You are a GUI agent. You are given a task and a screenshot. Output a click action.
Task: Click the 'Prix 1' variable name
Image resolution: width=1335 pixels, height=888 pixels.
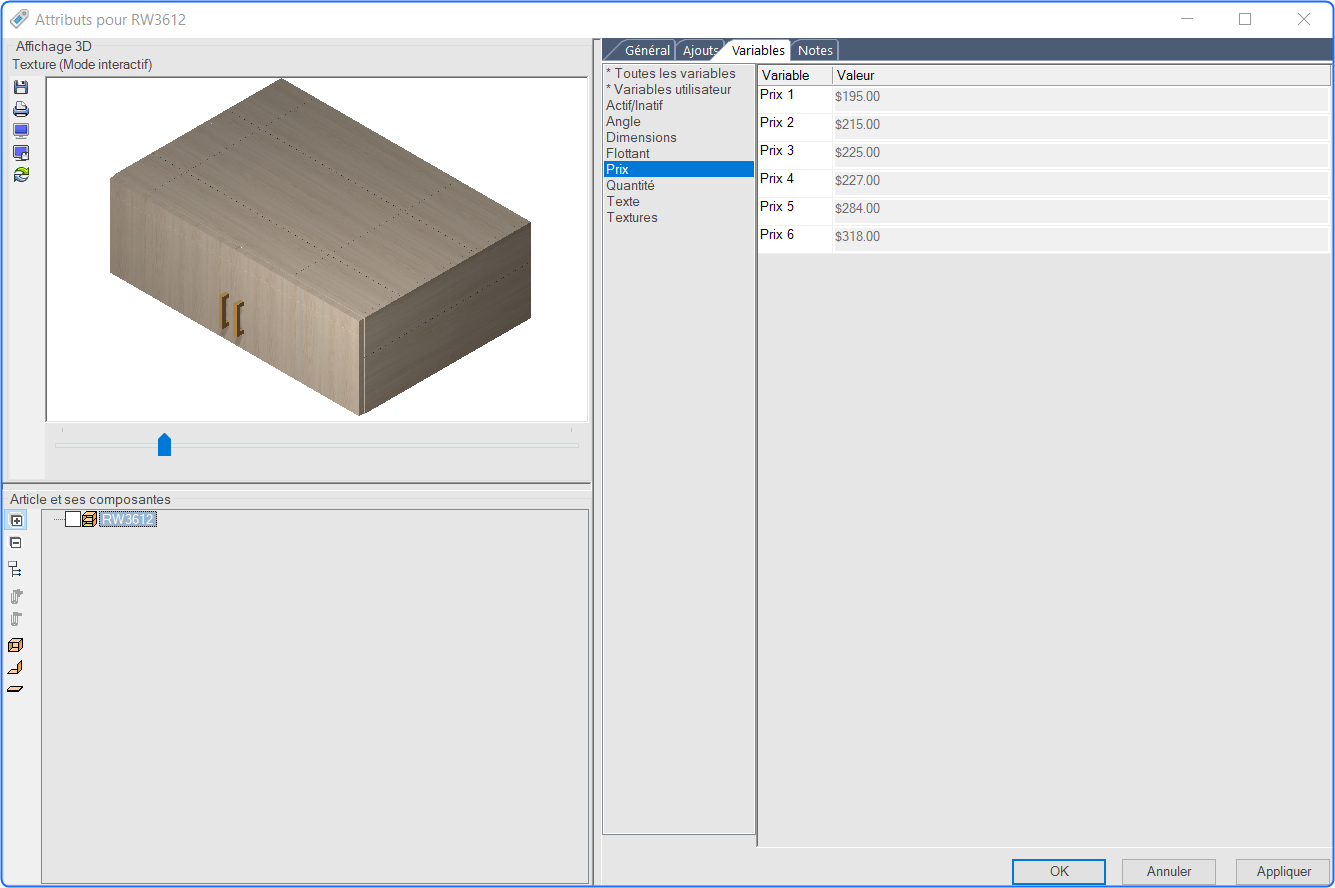(x=777, y=95)
